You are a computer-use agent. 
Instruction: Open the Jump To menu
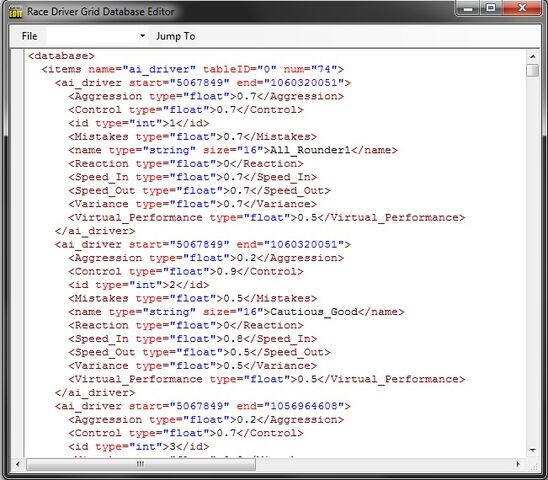pos(175,36)
